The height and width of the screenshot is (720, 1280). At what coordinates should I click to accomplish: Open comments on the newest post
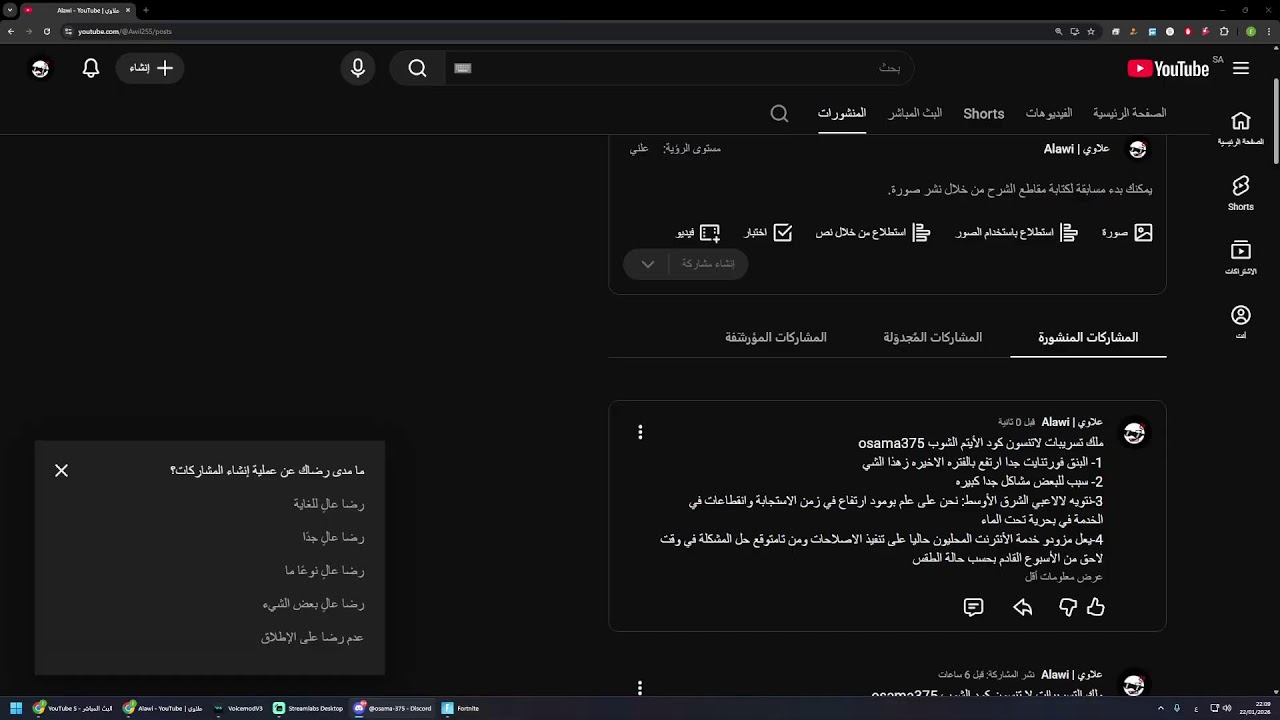pyautogui.click(x=973, y=607)
